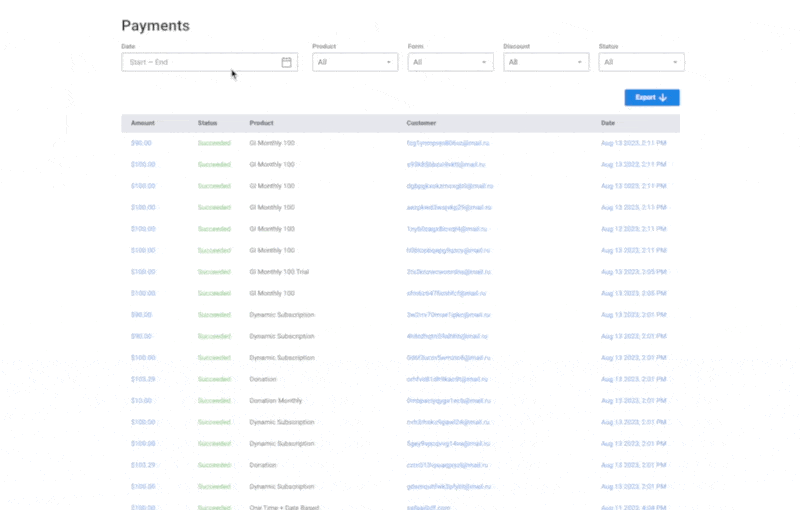Click the blue Export button
This screenshot has height=510, width=800.
[x=652, y=97]
